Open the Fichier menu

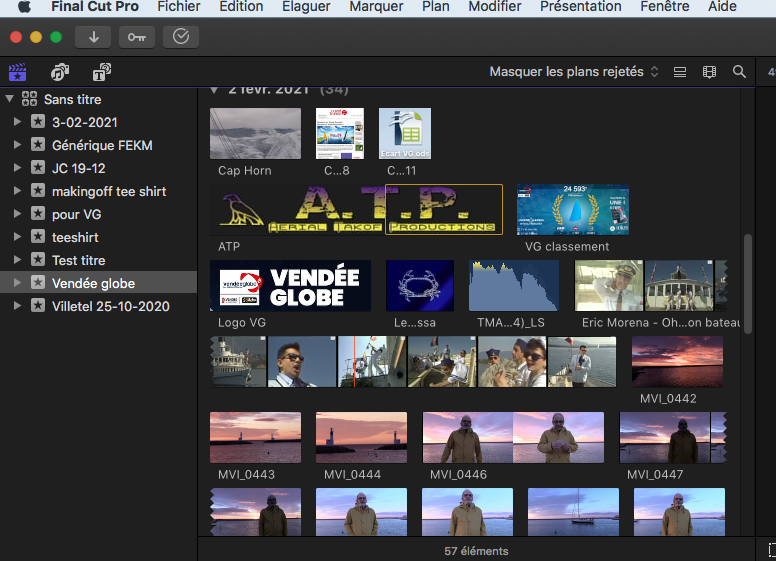pos(179,7)
